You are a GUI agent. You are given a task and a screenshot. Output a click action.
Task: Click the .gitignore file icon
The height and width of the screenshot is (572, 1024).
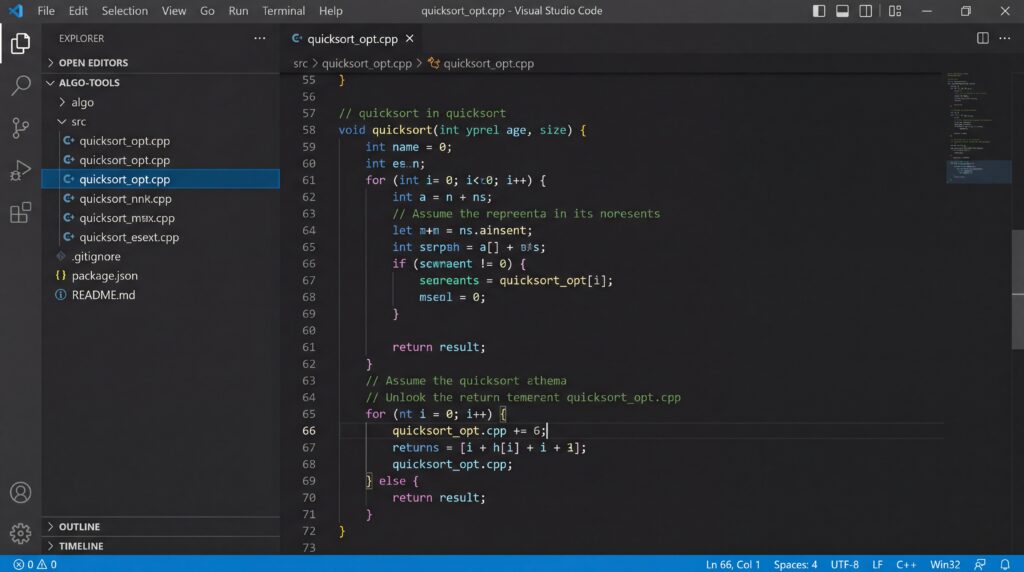point(61,256)
